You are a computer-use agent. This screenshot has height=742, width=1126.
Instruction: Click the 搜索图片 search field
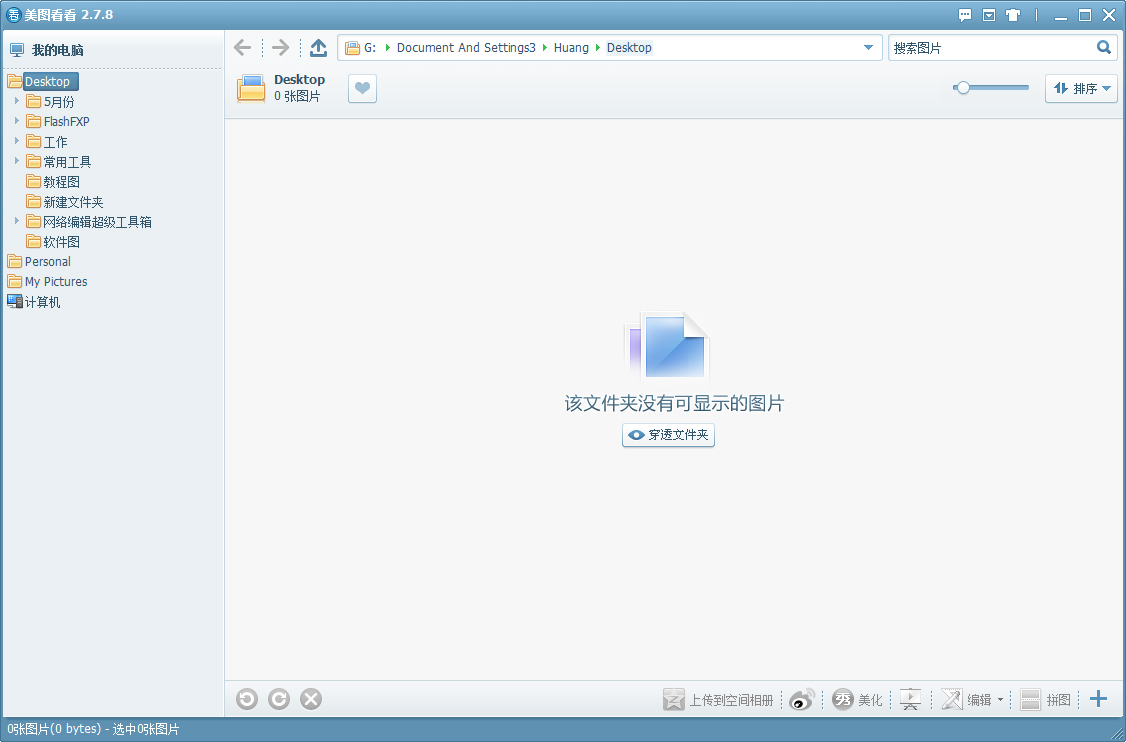pyautogui.click(x=991, y=47)
